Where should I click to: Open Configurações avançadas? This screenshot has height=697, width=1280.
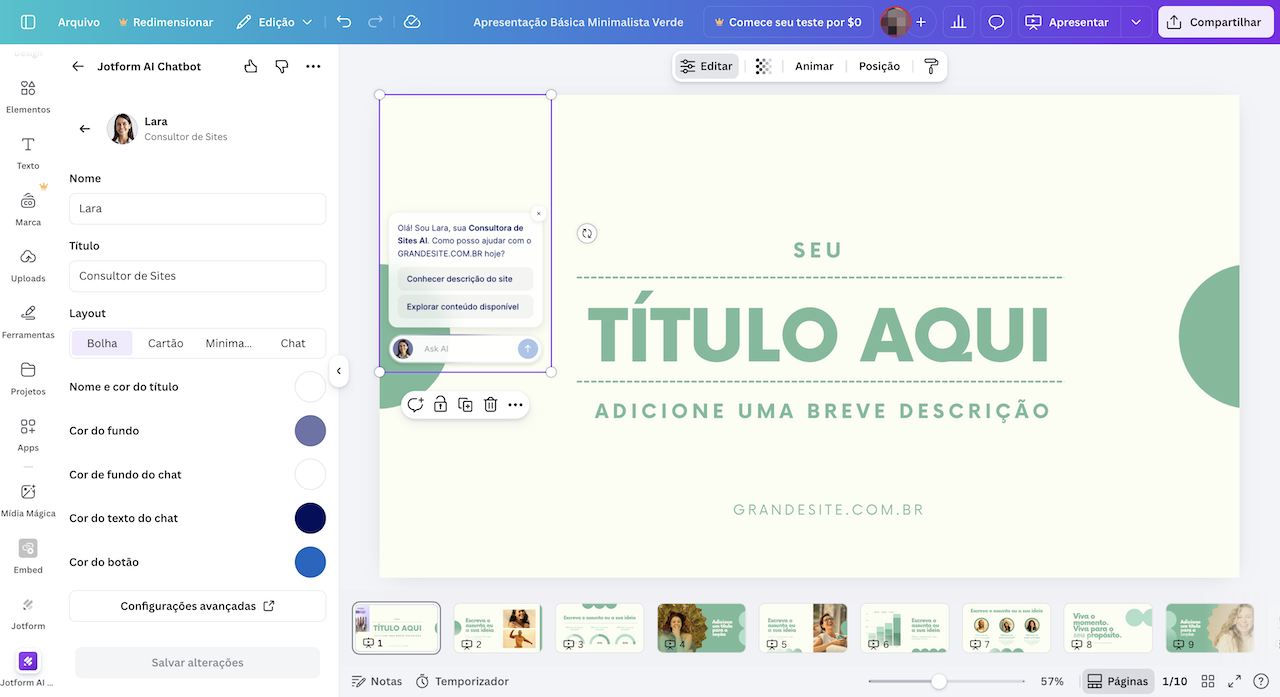pos(197,605)
